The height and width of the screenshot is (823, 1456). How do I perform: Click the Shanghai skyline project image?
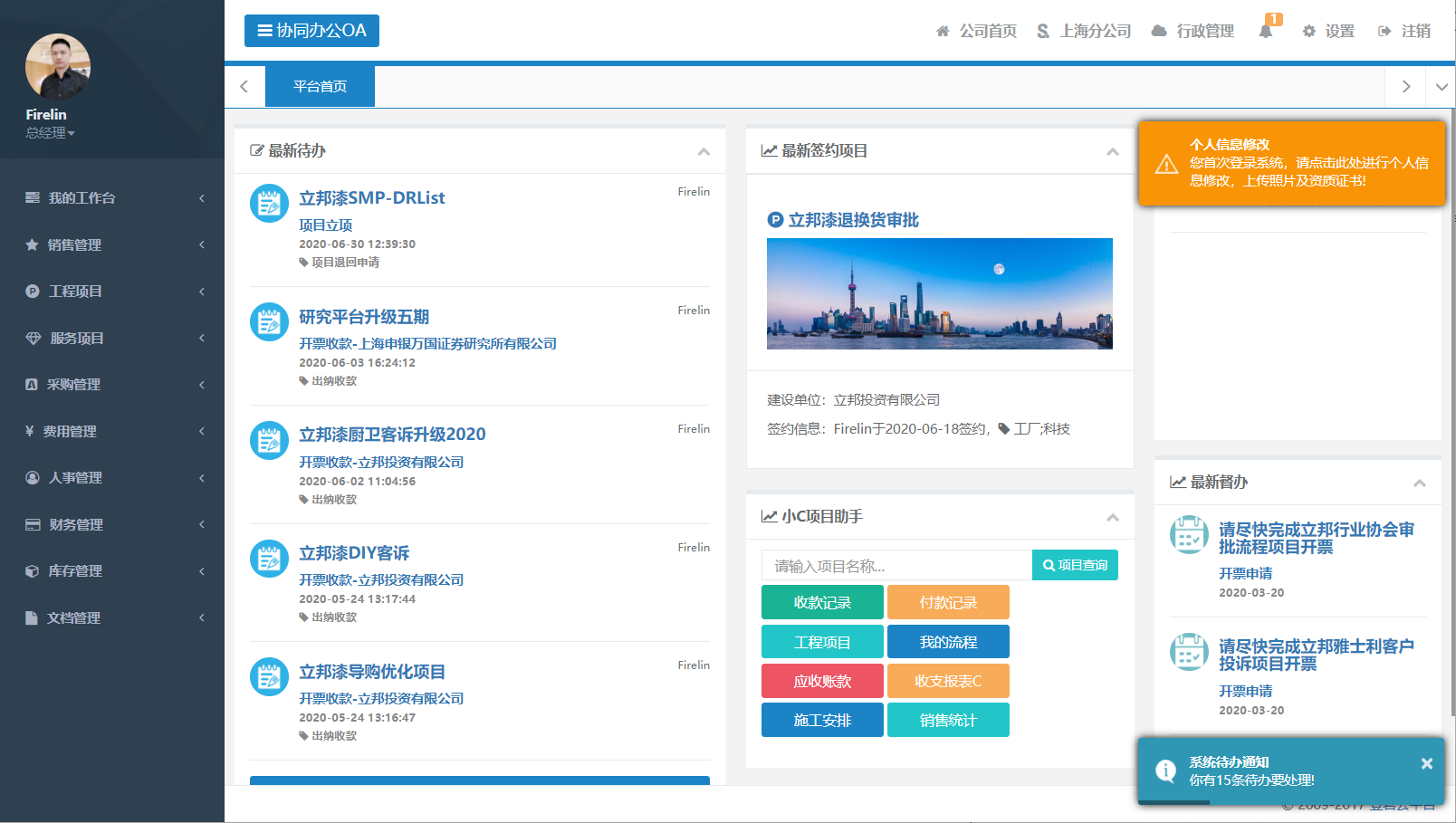click(939, 293)
